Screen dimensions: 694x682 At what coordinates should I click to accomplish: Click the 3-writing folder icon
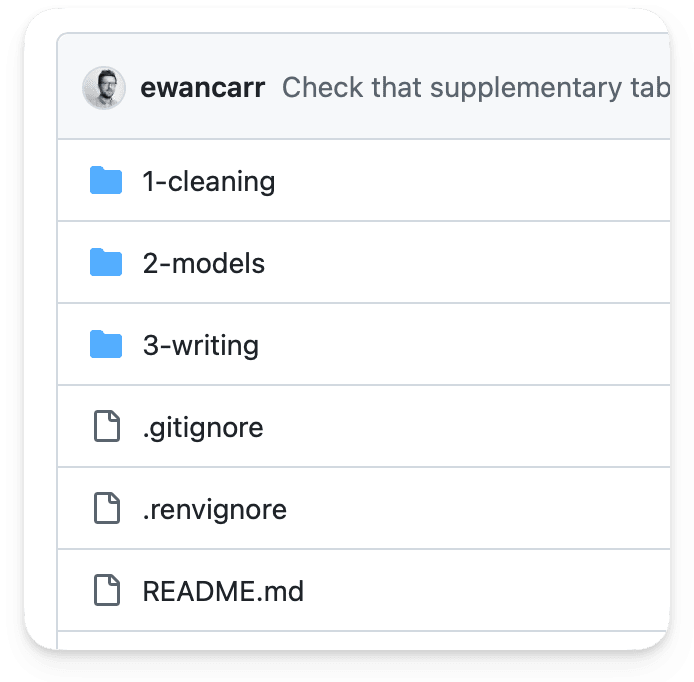[105, 345]
